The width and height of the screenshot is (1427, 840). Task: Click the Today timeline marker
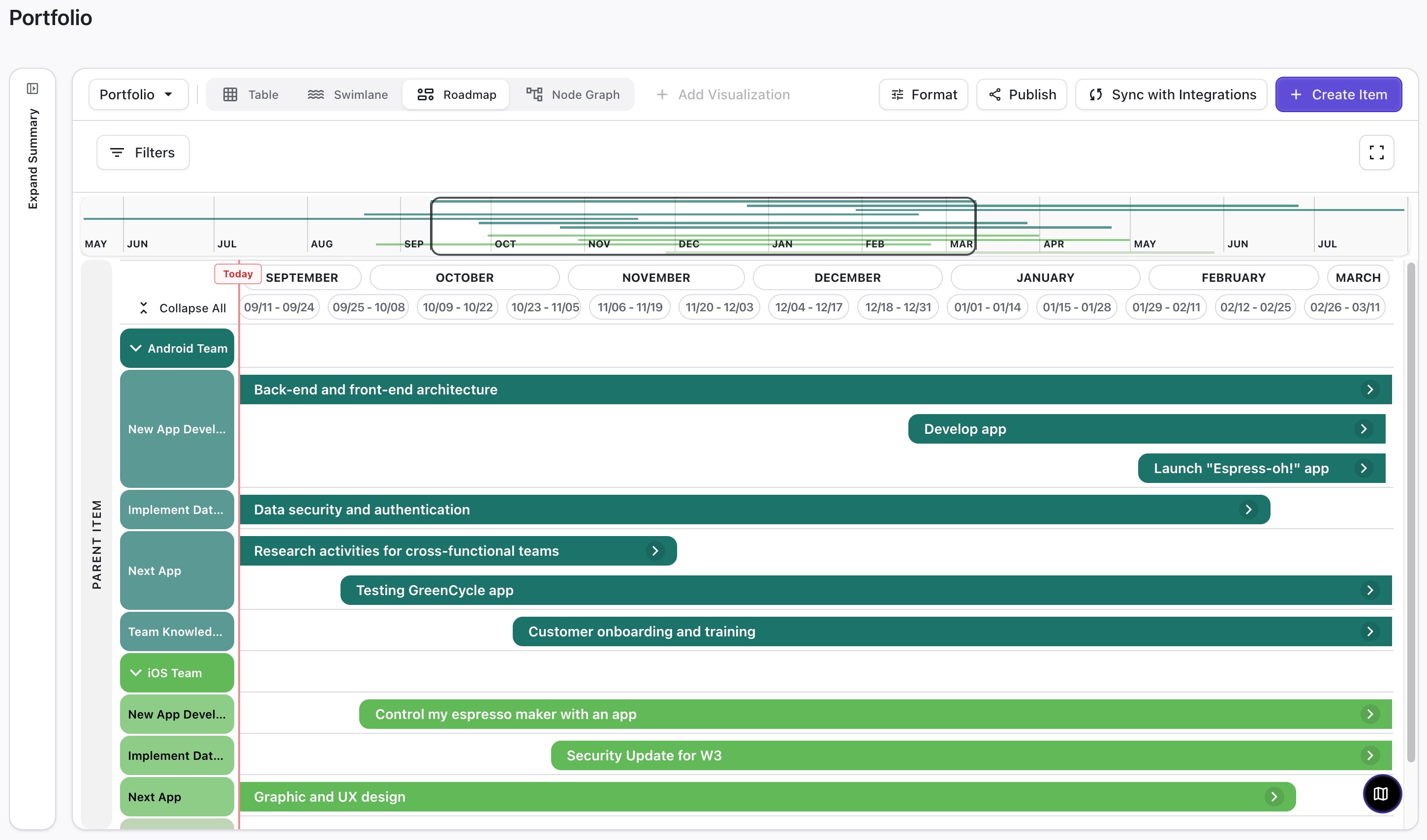coord(238,274)
